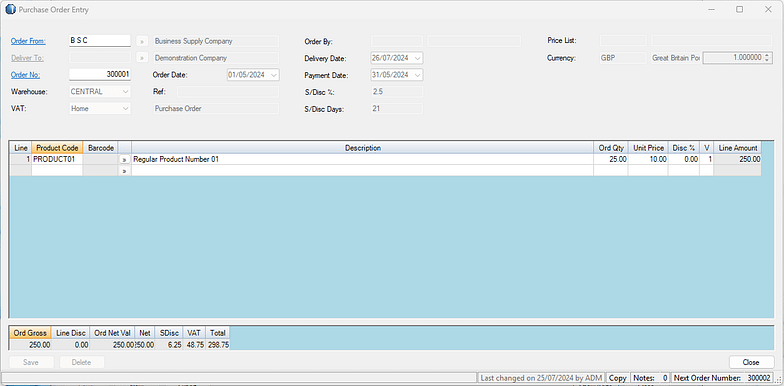Select the PRODUCT01 product code cell
This screenshot has height=386, width=784.
57,160
